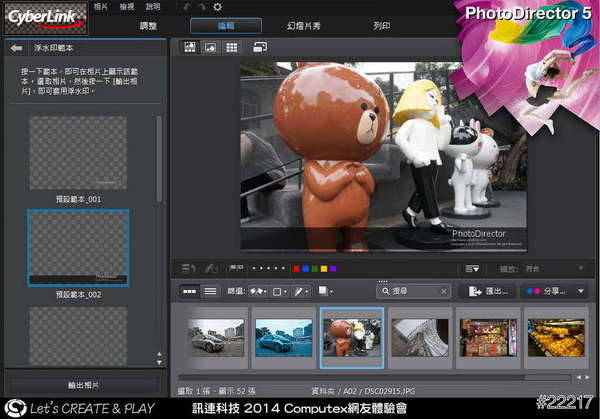The image size is (600, 419).
Task: Select the single photo viewer mode icon
Action: pyautogui.click(x=211, y=47)
